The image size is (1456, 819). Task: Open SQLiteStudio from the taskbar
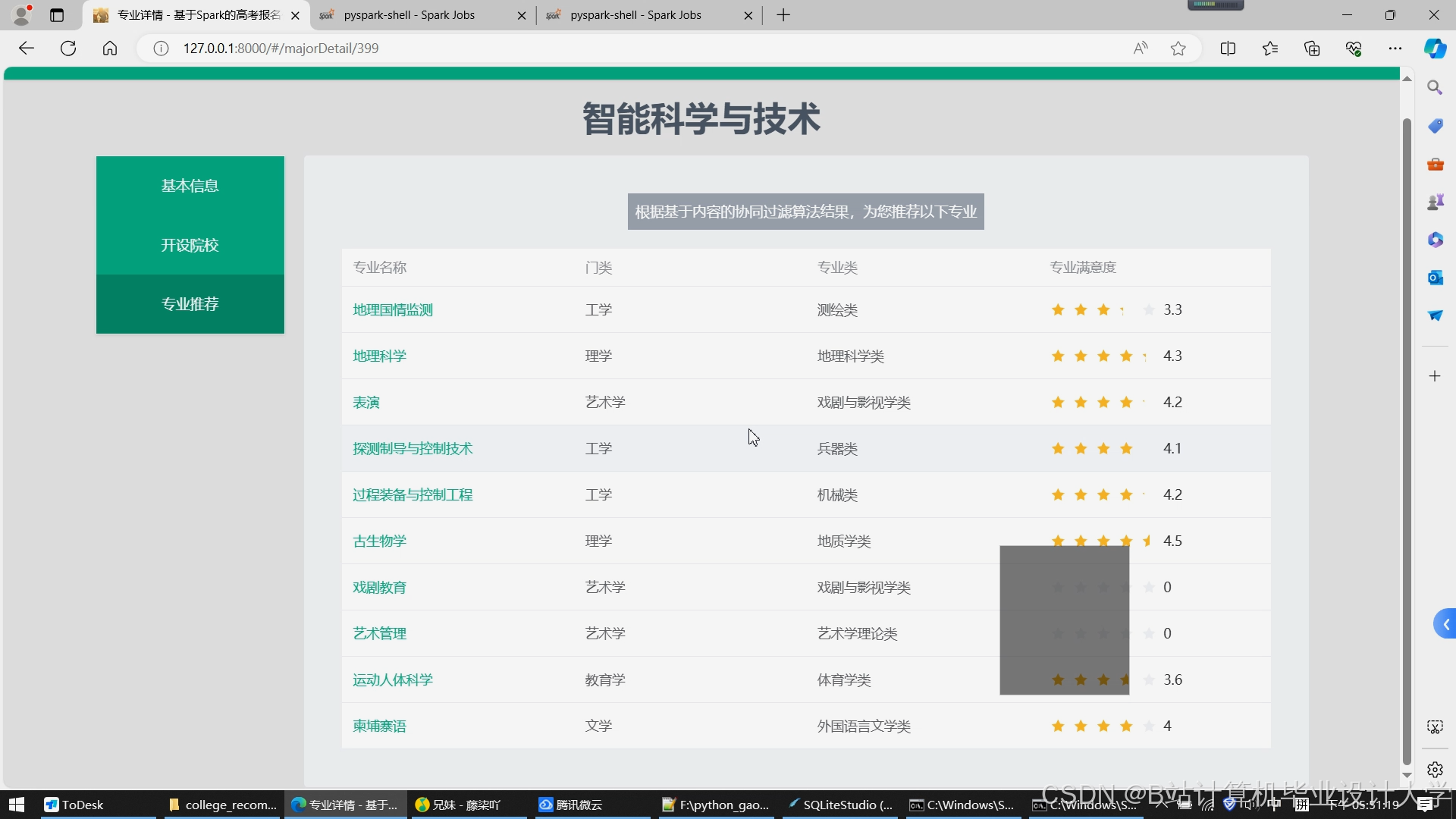tap(840, 805)
